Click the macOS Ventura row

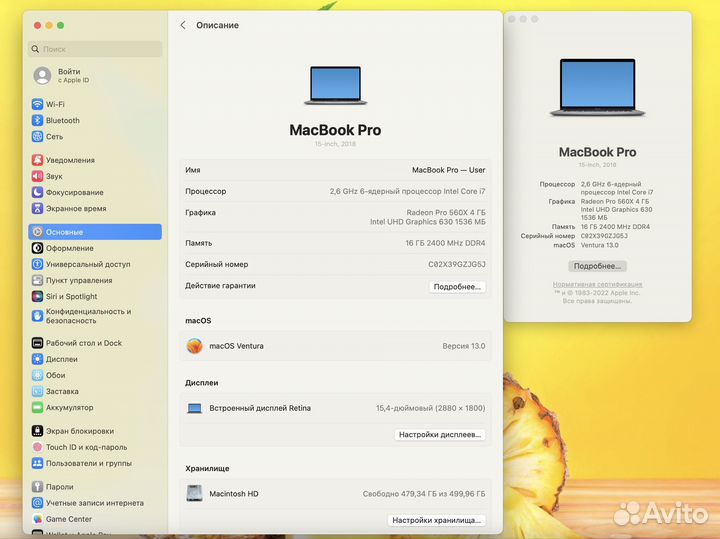335,346
